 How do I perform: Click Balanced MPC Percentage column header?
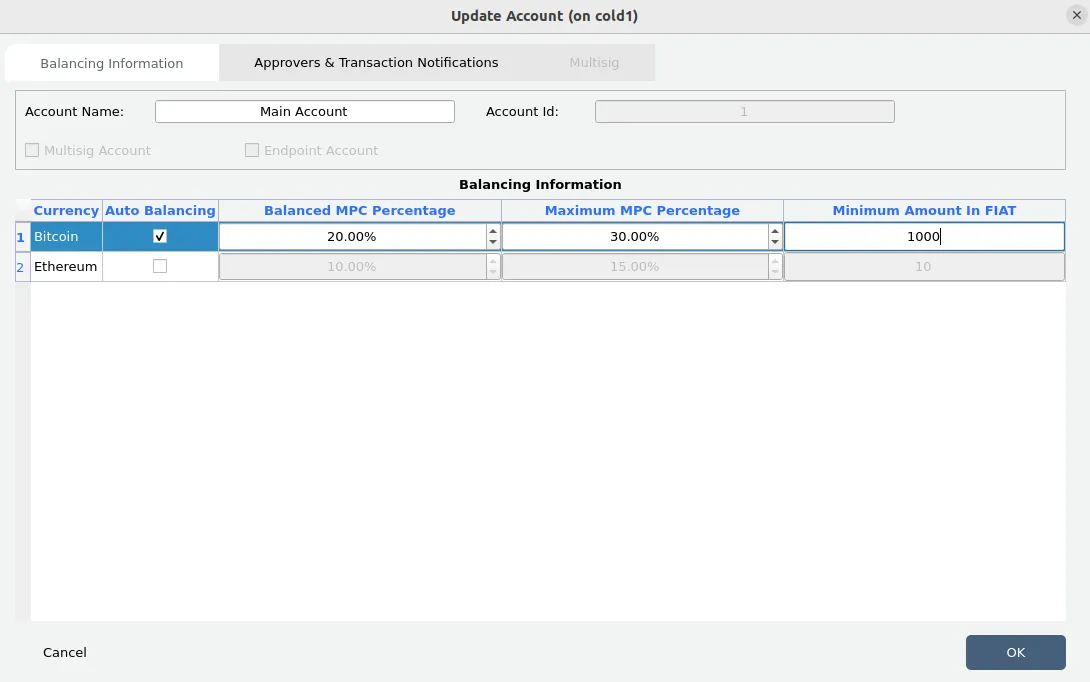point(359,211)
